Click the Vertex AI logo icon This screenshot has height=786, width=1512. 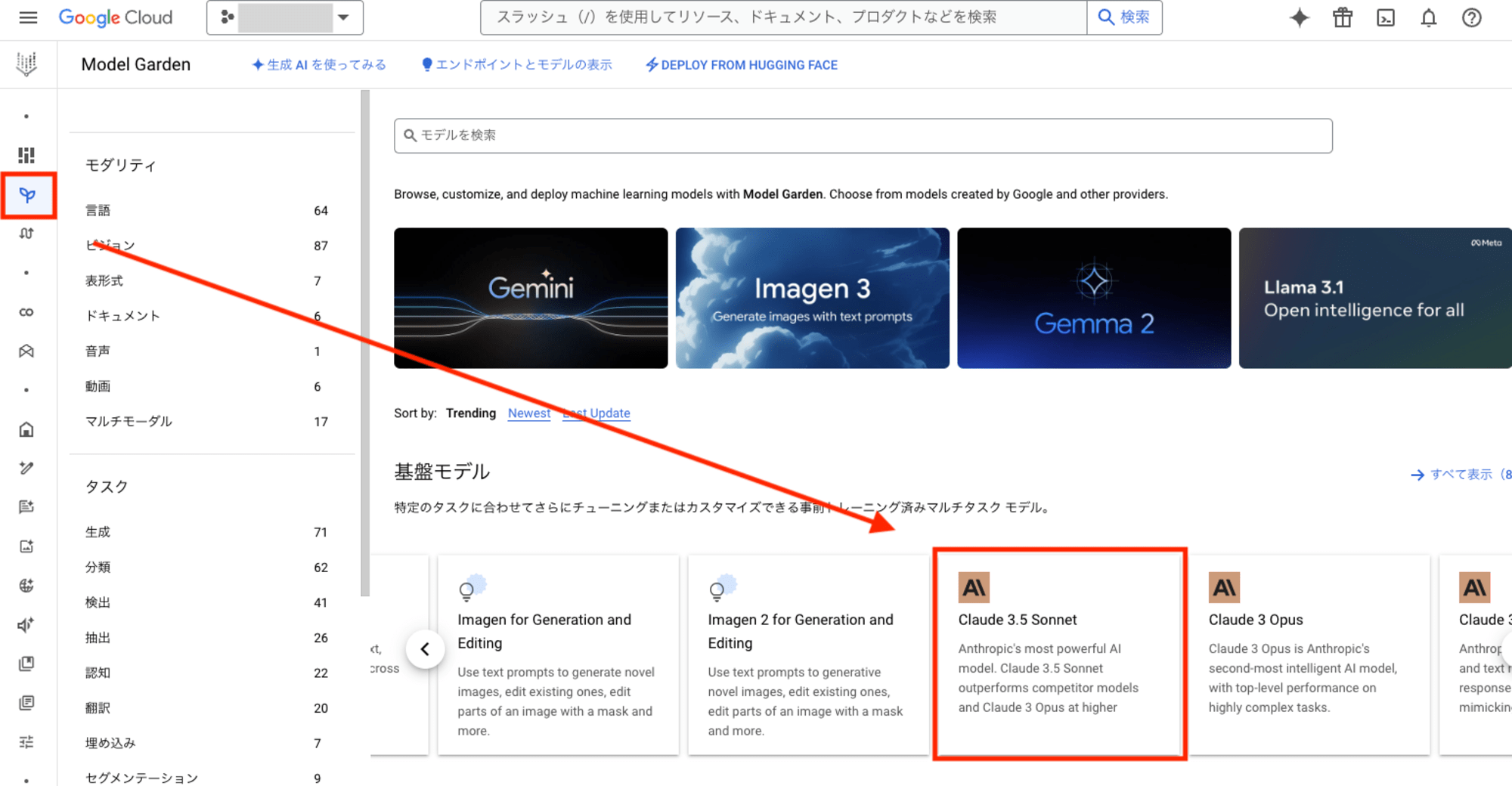(26, 64)
